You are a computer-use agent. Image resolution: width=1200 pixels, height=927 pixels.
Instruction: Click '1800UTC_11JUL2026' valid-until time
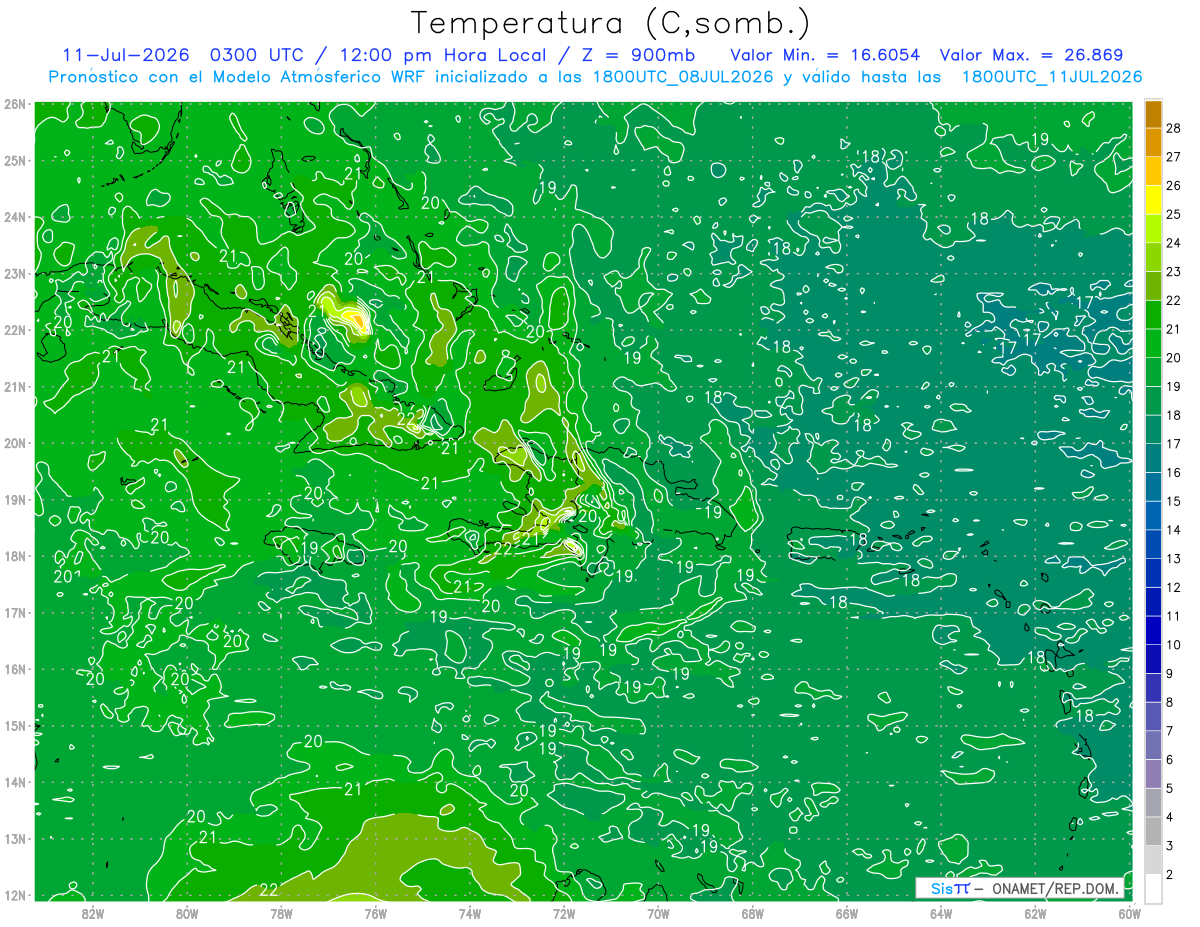(x=1052, y=77)
